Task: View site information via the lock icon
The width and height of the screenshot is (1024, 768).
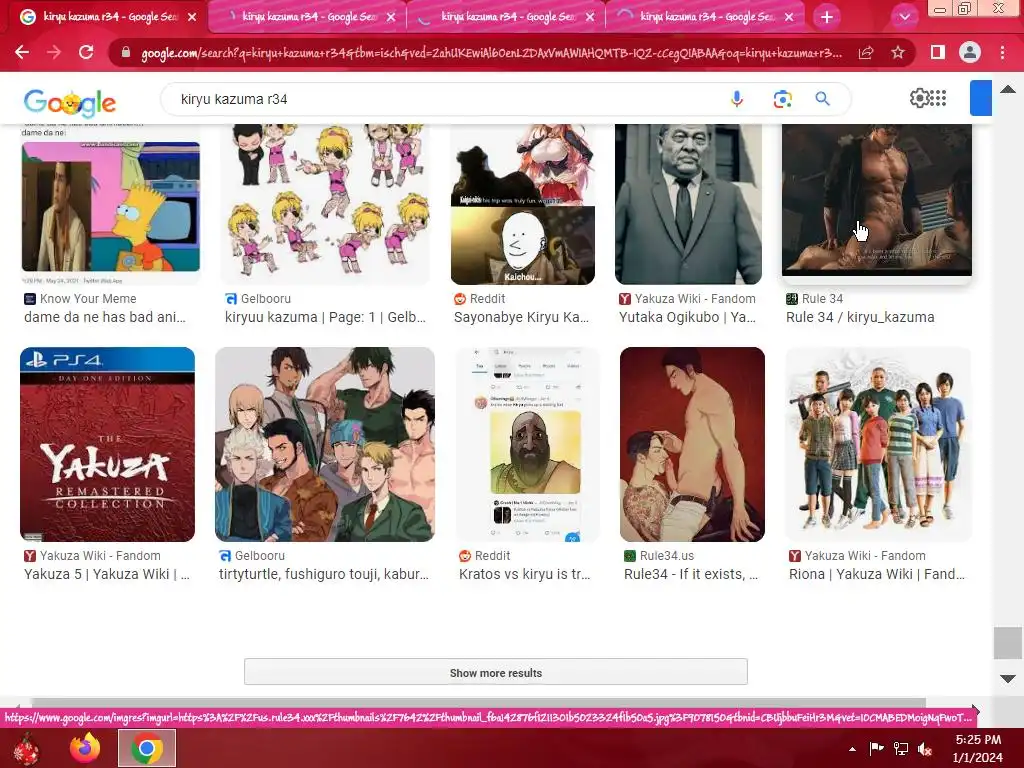Action: pyautogui.click(x=125, y=52)
